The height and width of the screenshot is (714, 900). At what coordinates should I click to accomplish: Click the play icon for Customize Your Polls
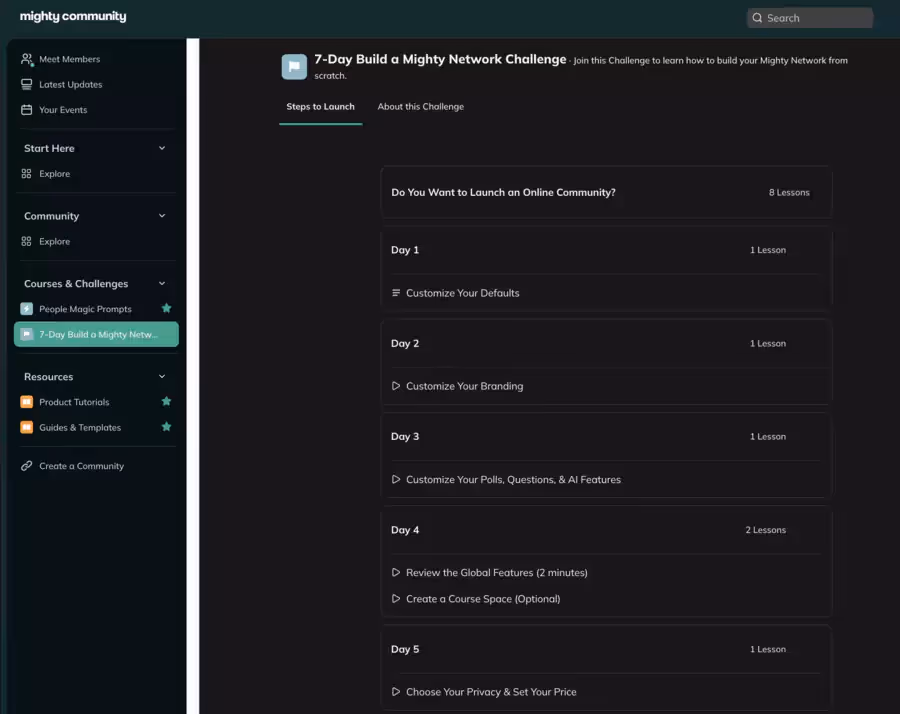(395, 479)
